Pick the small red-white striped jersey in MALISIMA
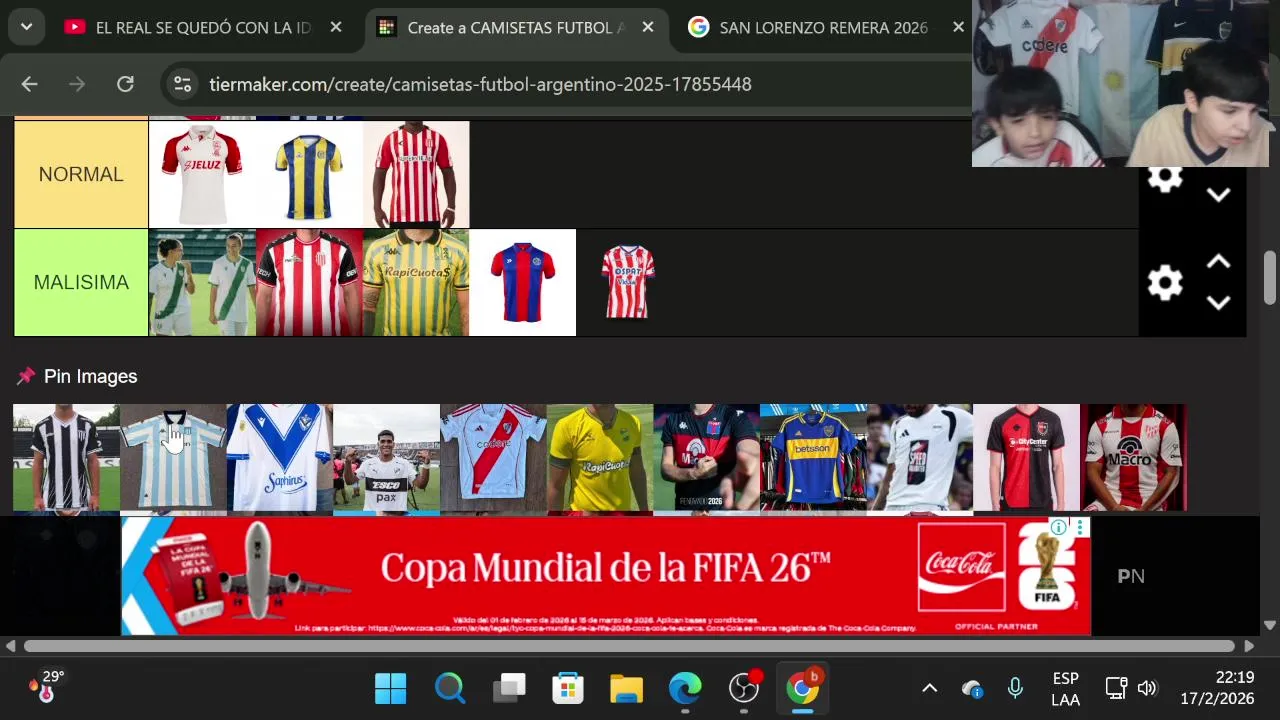1280x720 pixels. [628, 282]
